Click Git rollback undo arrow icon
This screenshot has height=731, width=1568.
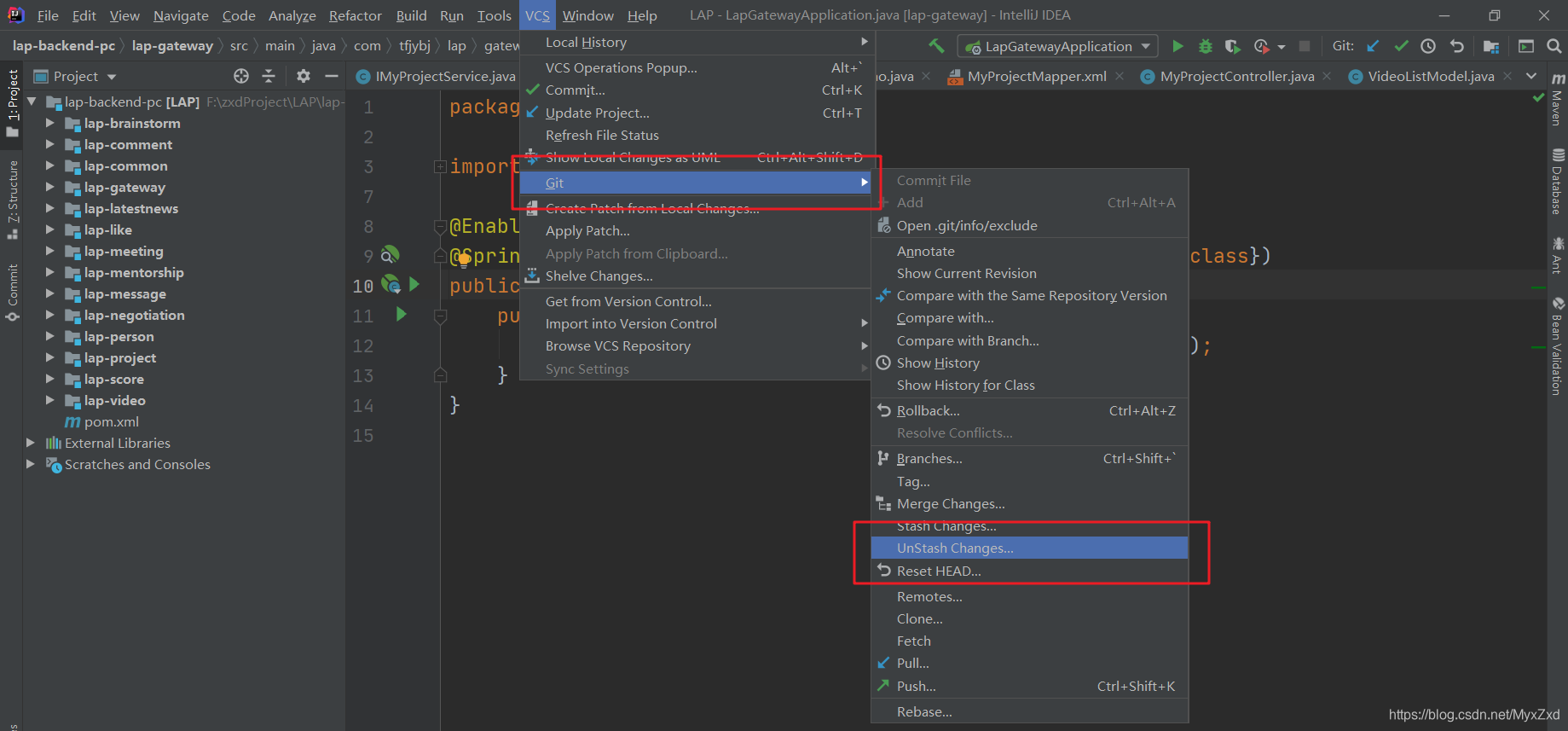[x=1457, y=46]
